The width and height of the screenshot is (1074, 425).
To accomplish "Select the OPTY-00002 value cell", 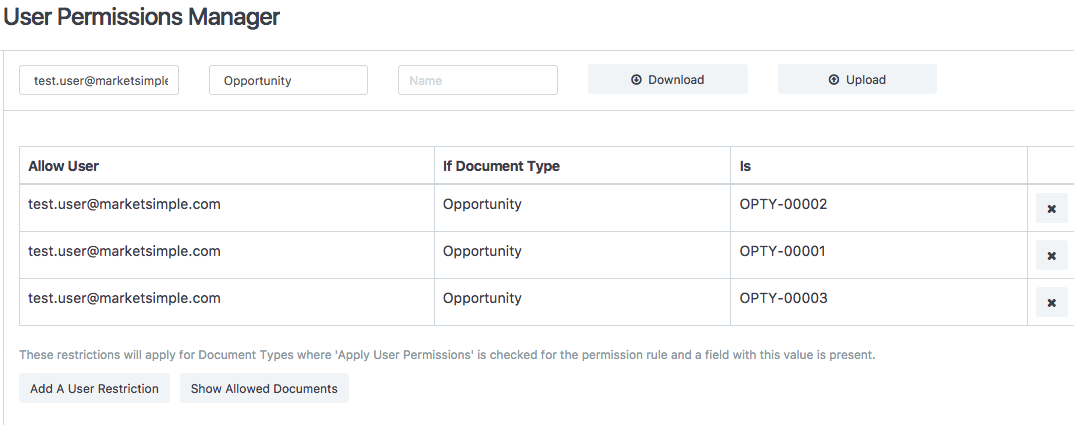I will coord(879,208).
